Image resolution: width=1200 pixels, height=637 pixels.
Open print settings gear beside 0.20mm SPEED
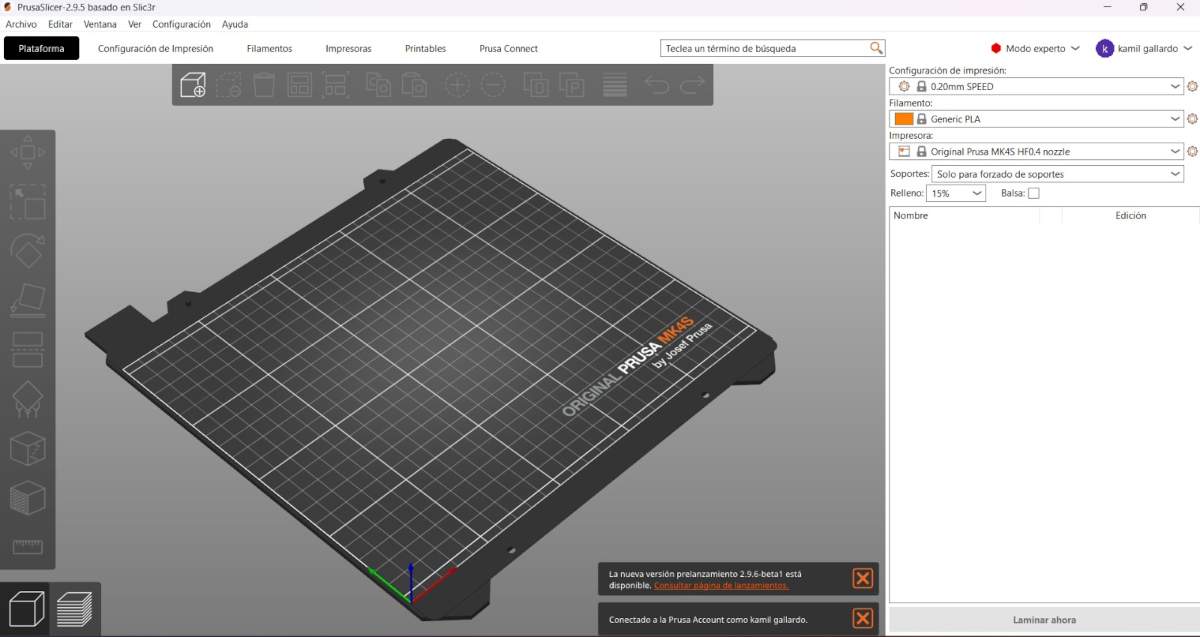pyautogui.click(x=1192, y=87)
